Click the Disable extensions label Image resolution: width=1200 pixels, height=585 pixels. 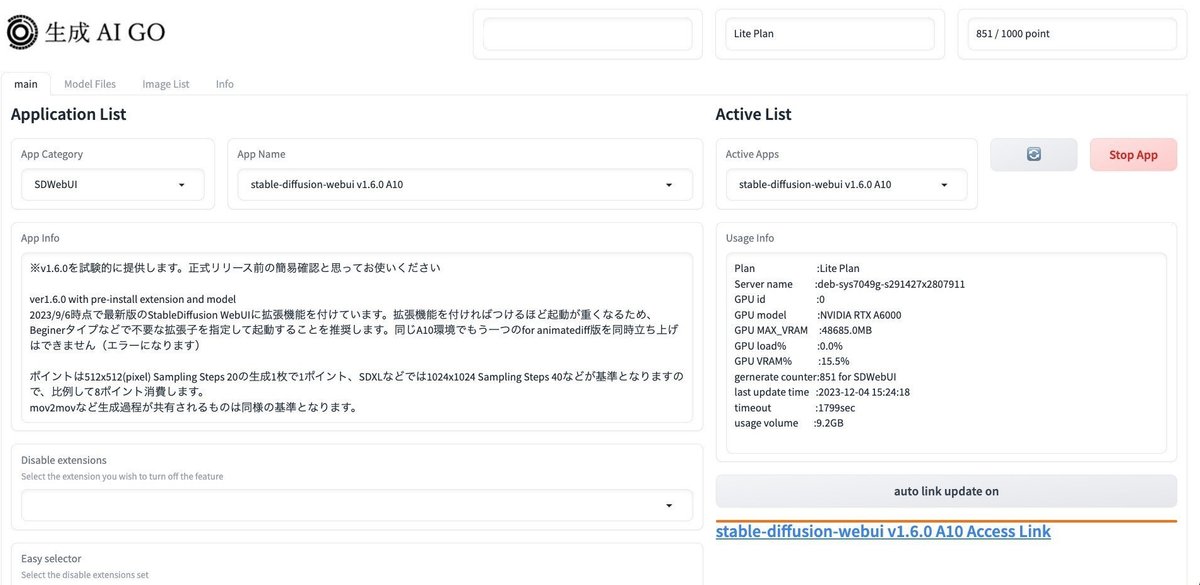tap(64, 460)
